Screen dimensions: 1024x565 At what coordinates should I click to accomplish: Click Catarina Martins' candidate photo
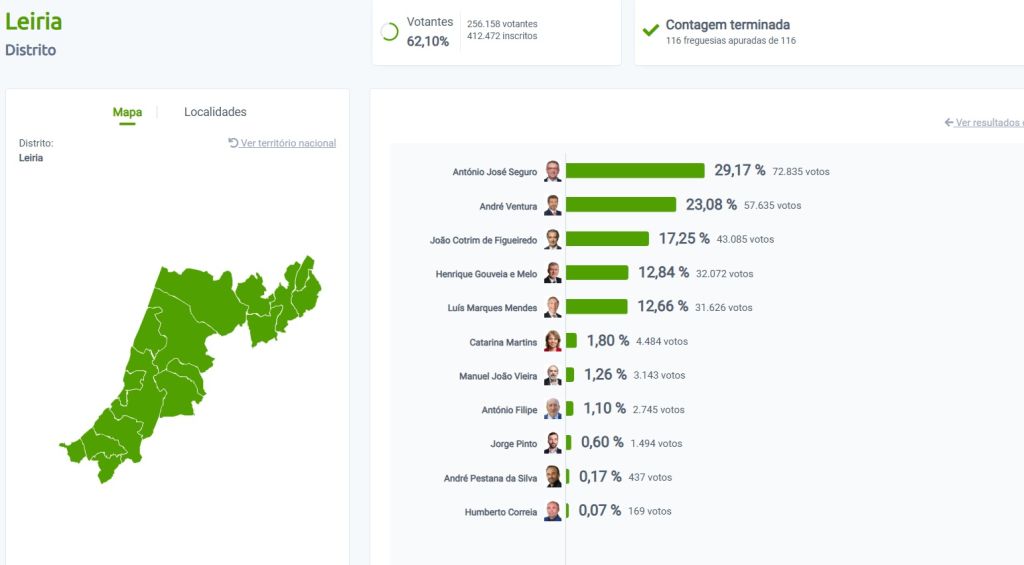pos(552,341)
